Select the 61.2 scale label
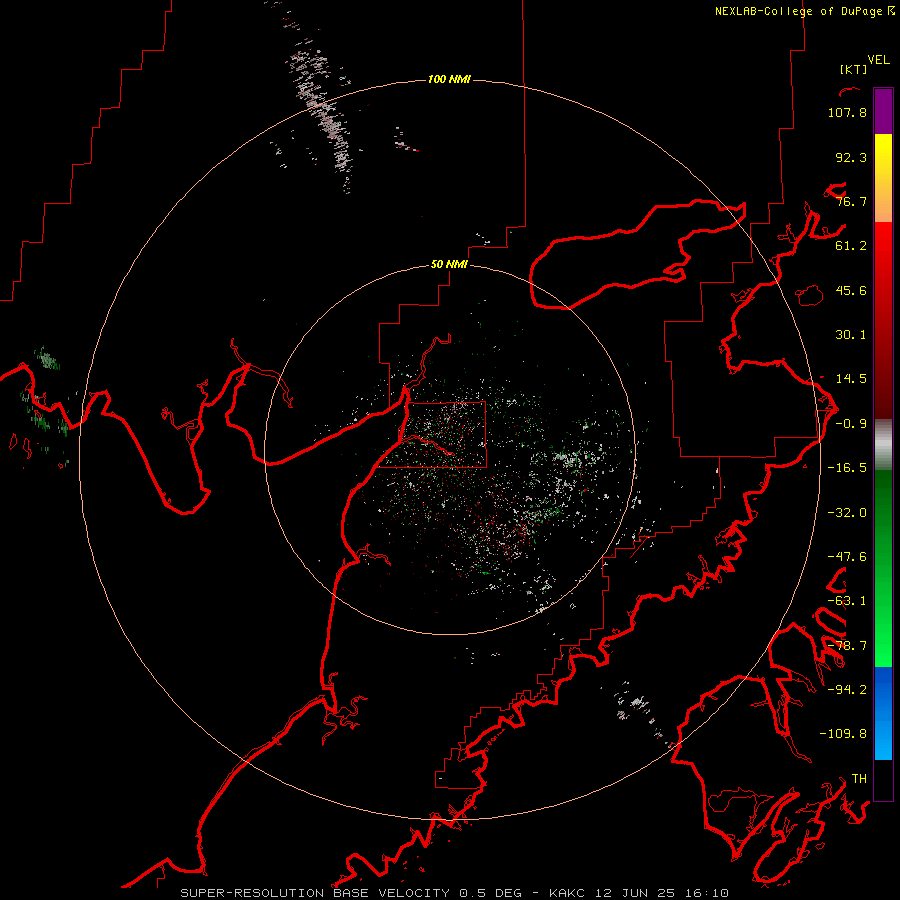 point(851,246)
